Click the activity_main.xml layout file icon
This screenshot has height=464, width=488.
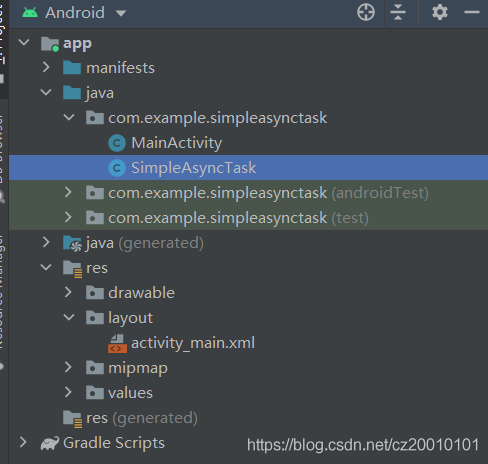coord(117,343)
